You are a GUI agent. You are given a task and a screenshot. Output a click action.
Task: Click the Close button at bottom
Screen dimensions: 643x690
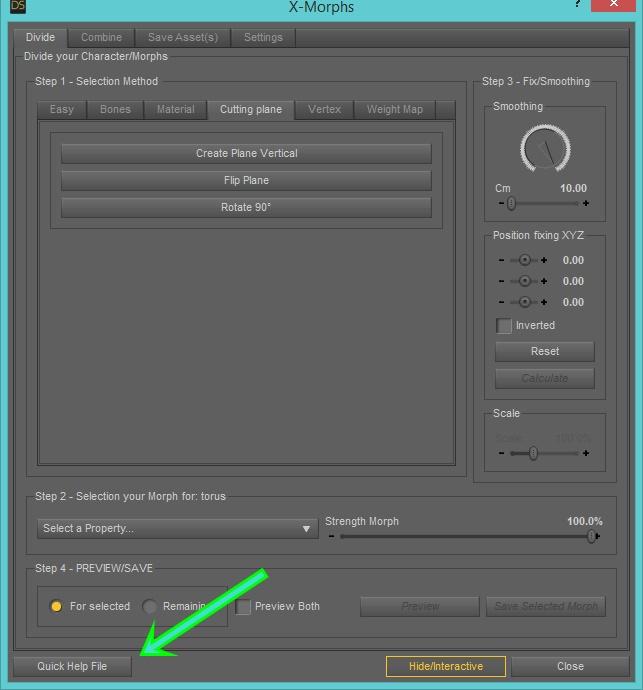pyautogui.click(x=570, y=667)
